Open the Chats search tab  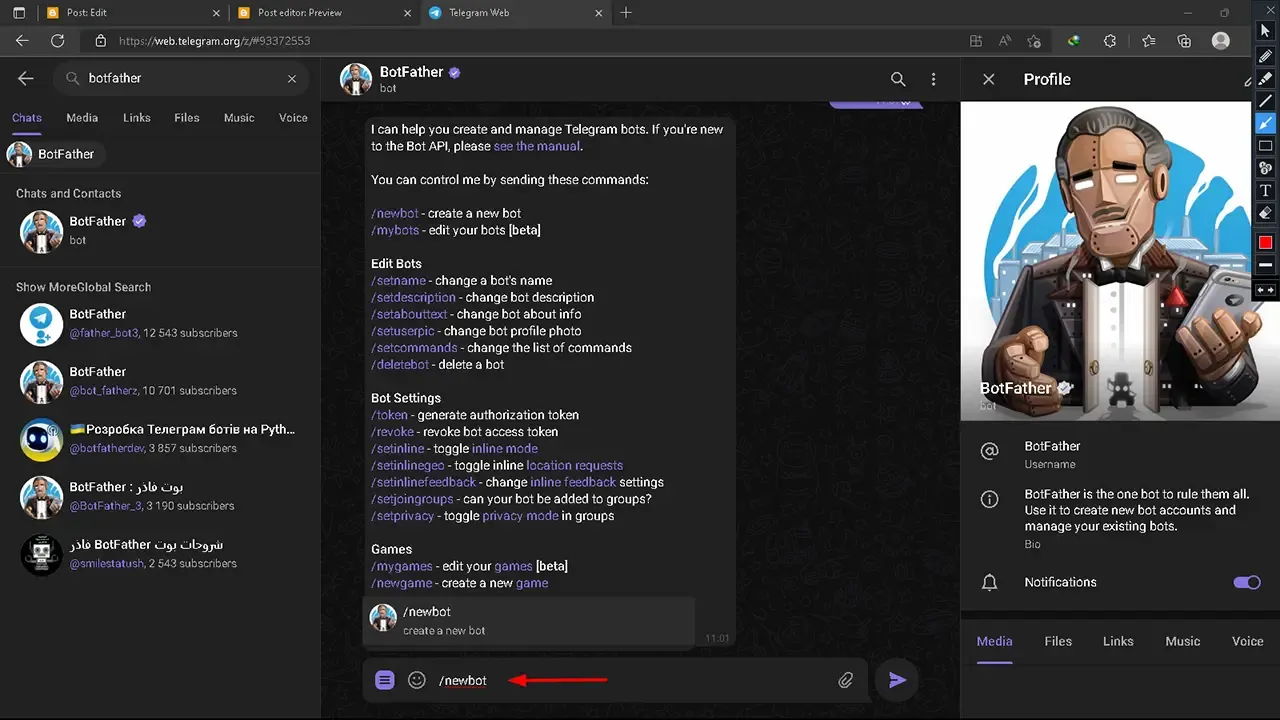pos(27,117)
